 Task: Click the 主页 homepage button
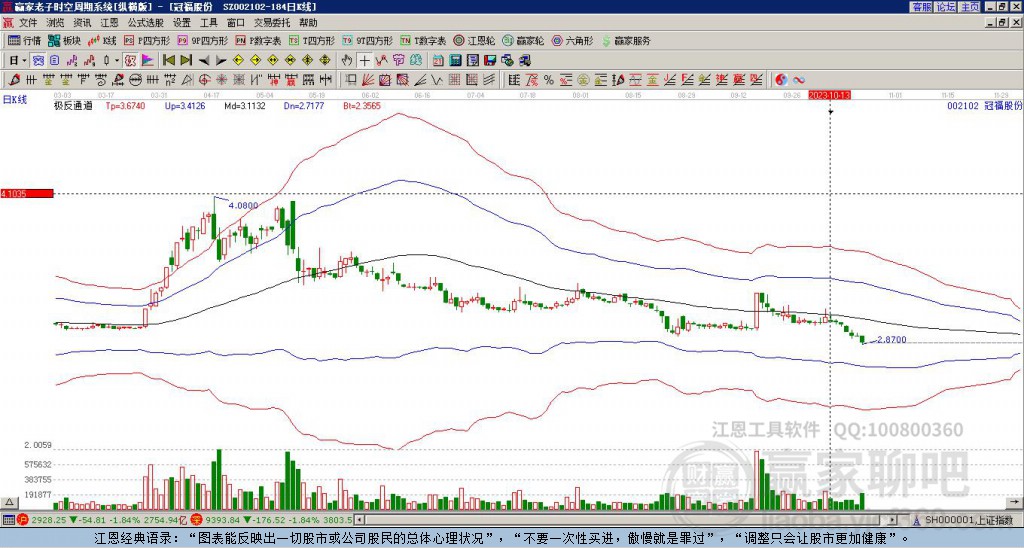[x=969, y=7]
